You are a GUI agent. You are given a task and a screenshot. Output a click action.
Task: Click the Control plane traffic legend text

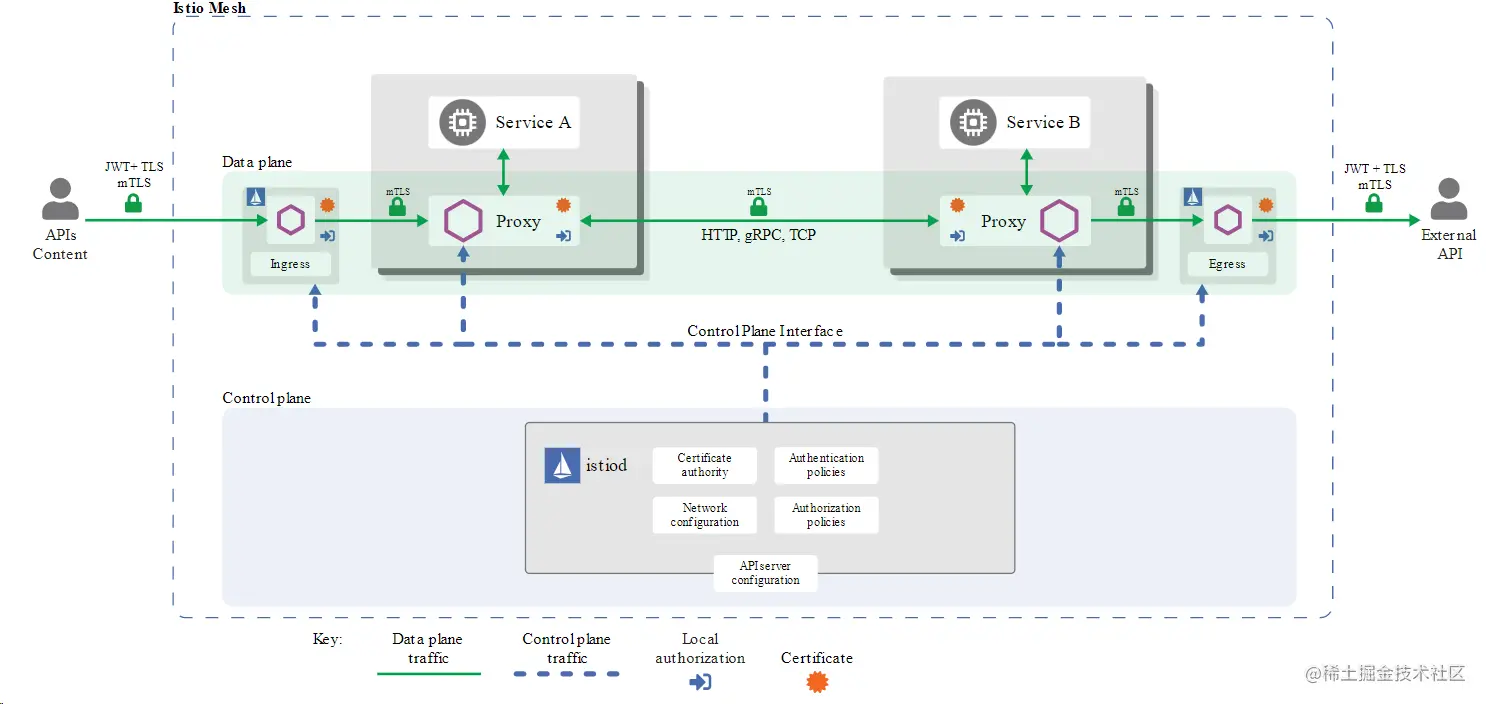[567, 649]
